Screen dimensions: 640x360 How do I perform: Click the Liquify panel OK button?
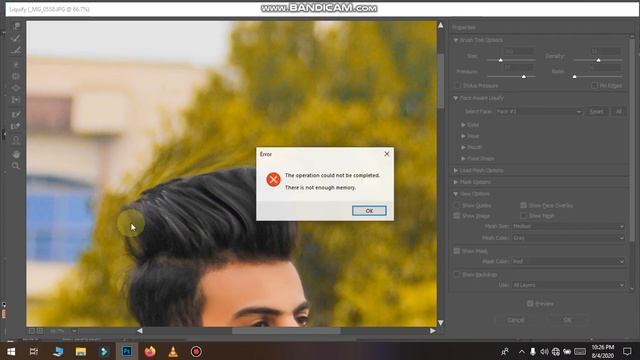(x=567, y=320)
